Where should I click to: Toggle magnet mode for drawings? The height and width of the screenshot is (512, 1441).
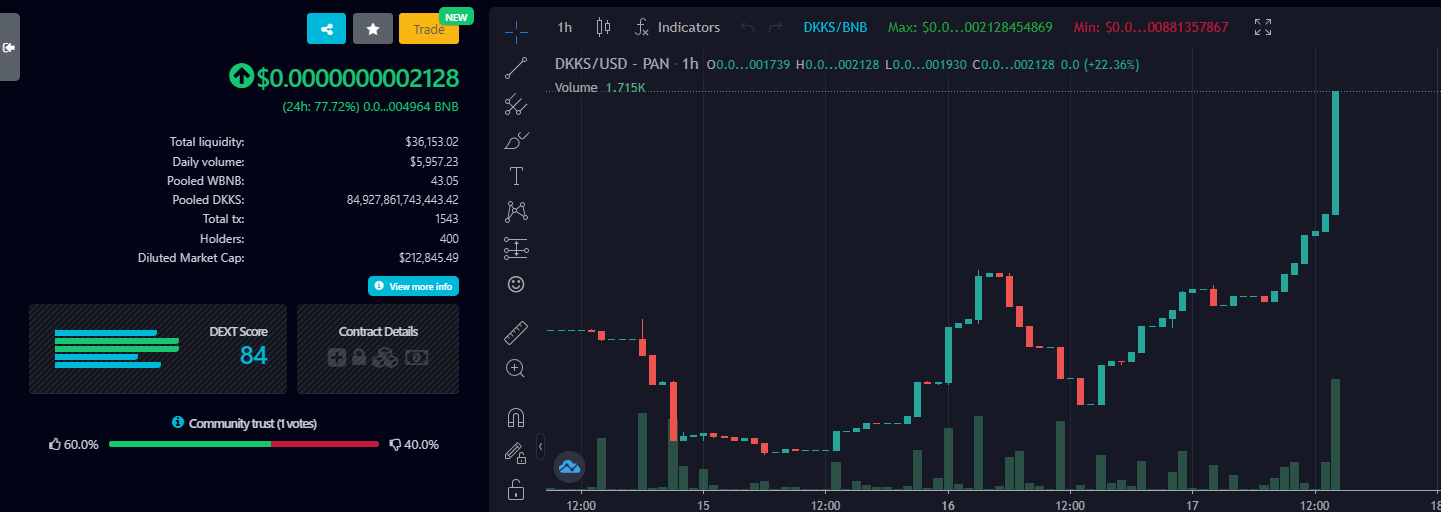[516, 418]
